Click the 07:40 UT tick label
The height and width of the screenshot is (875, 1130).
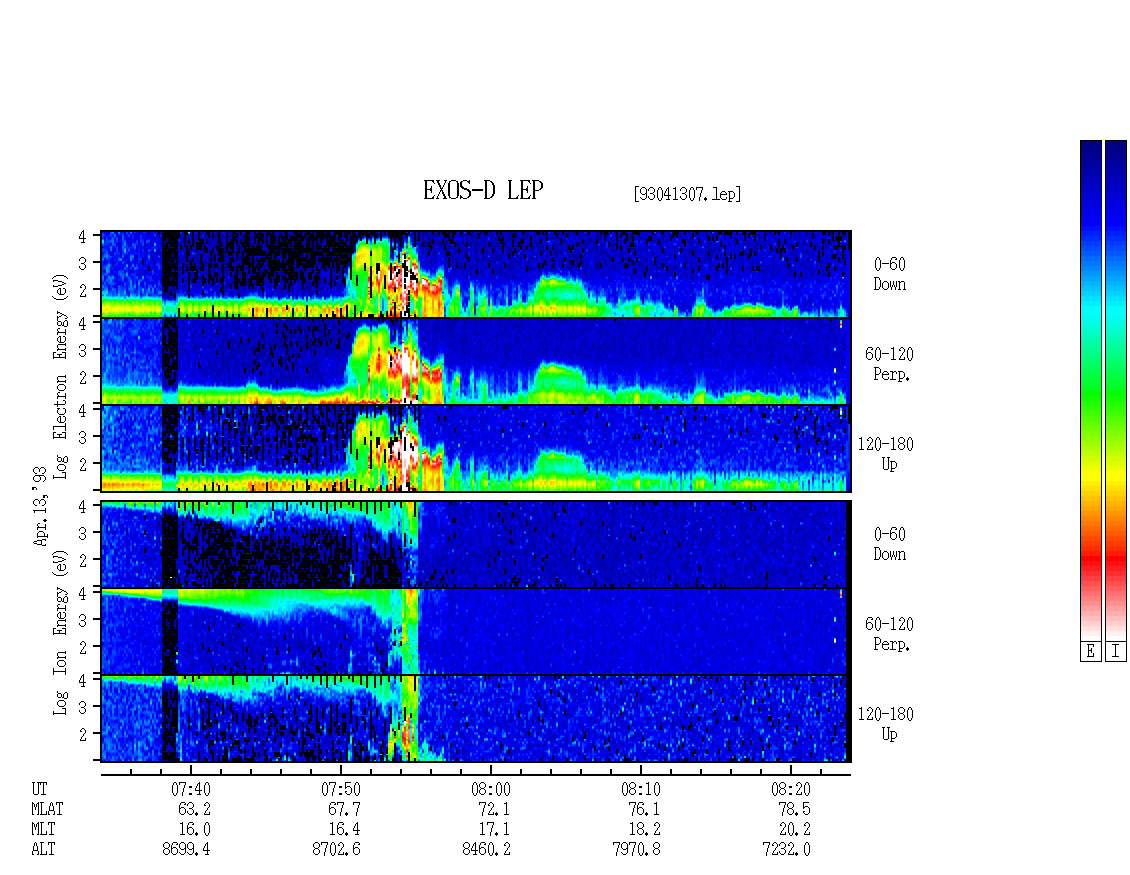190,789
